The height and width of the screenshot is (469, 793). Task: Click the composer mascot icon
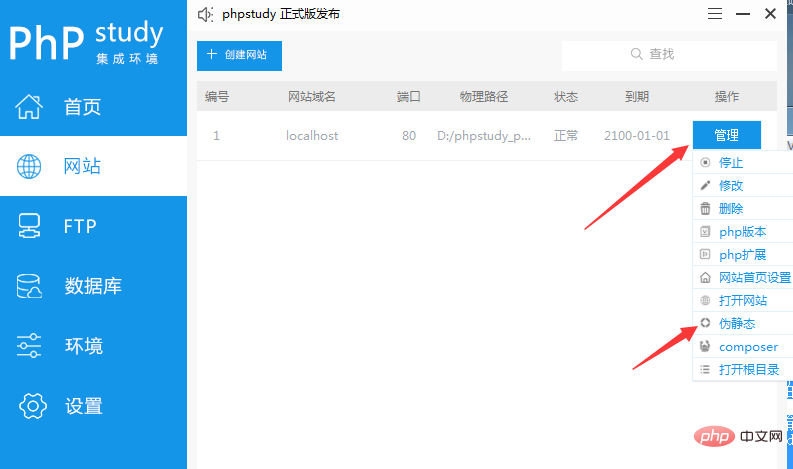point(705,346)
